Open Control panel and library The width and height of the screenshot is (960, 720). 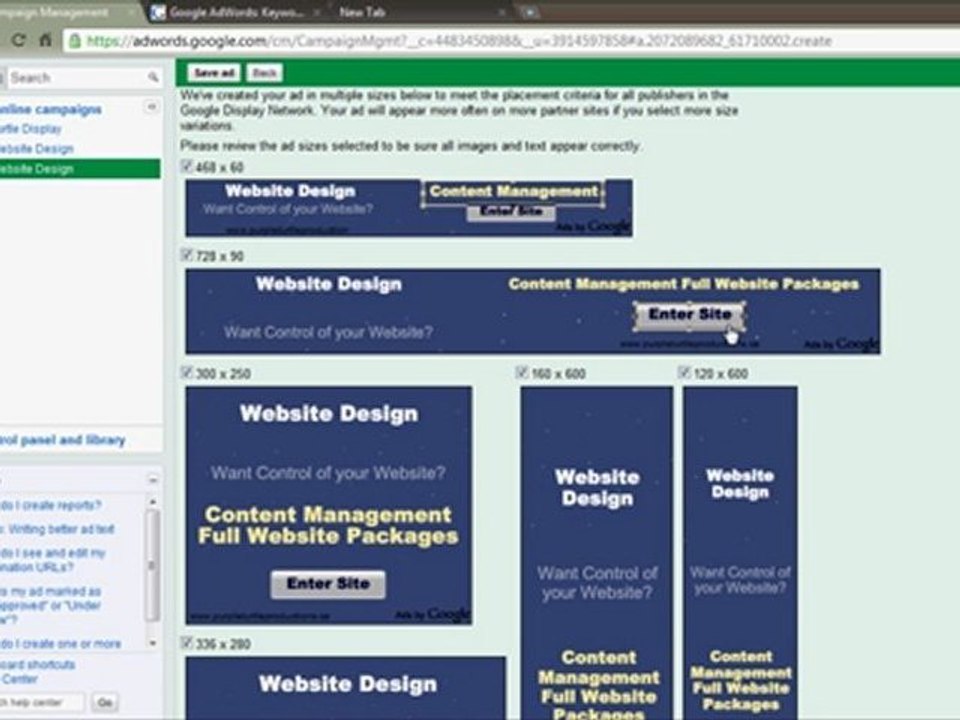point(62,440)
